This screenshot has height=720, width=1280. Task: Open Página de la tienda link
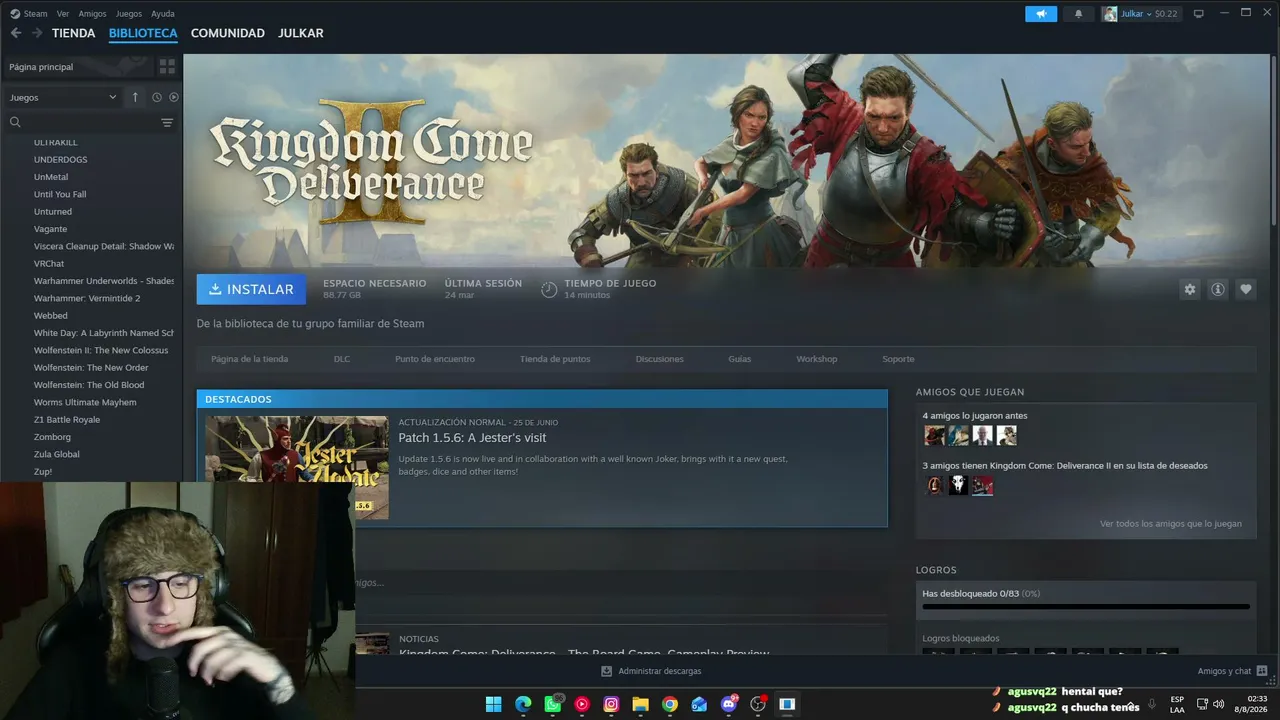pos(249,359)
